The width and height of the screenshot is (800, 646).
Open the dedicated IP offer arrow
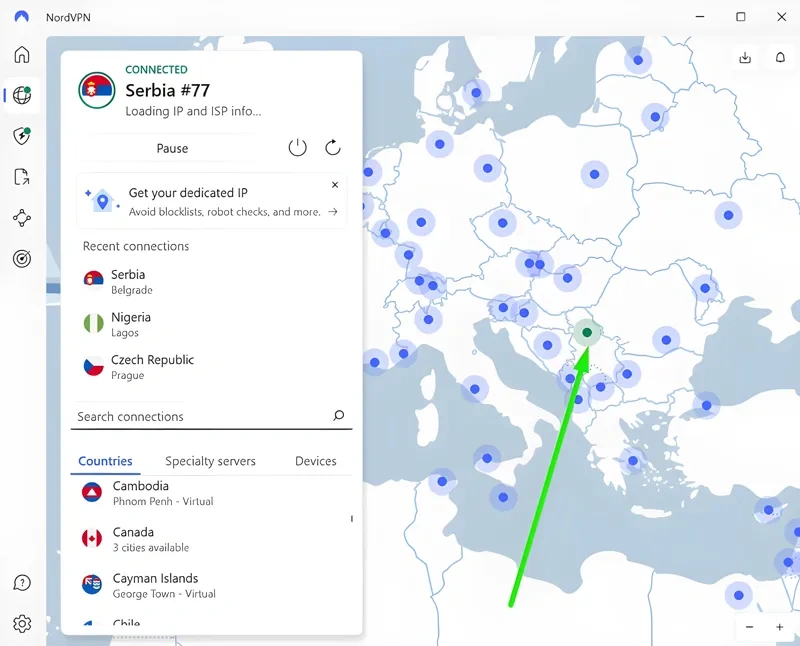(333, 211)
